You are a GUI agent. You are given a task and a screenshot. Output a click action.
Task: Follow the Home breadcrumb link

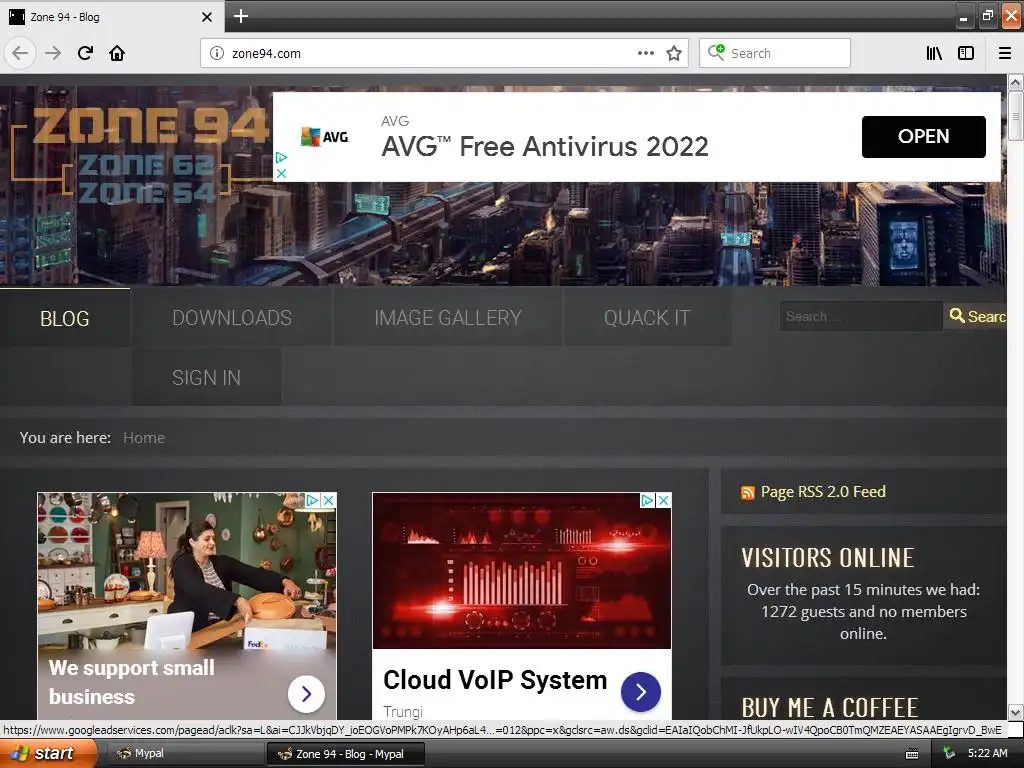tap(144, 438)
